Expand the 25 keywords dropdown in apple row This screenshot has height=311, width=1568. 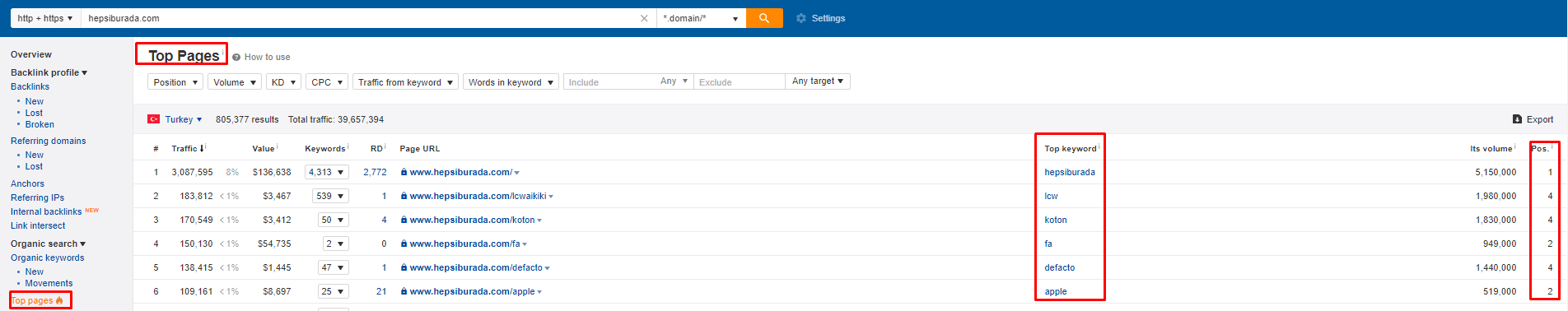point(333,291)
